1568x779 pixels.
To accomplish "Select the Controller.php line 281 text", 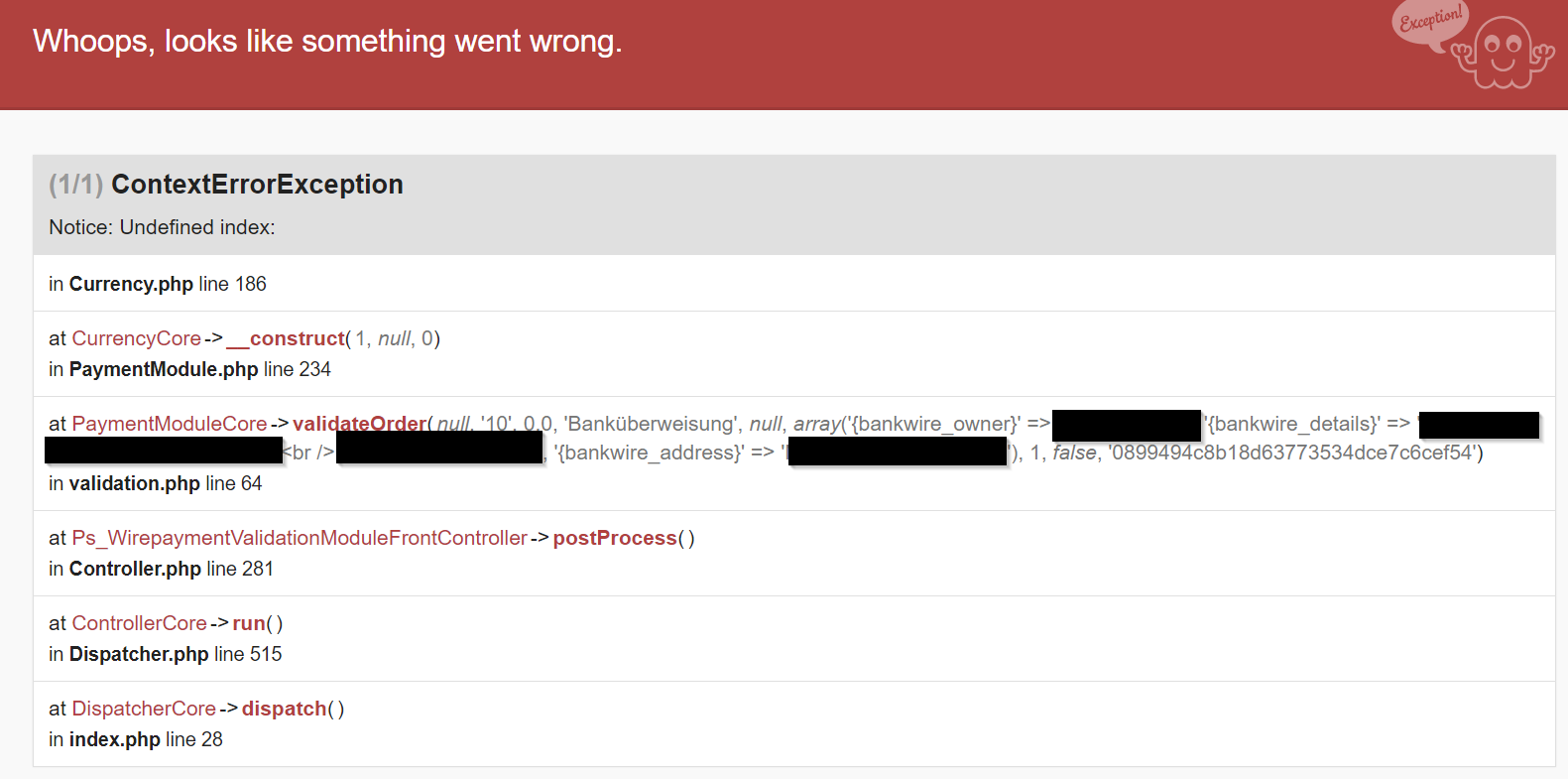I will click(x=161, y=569).
